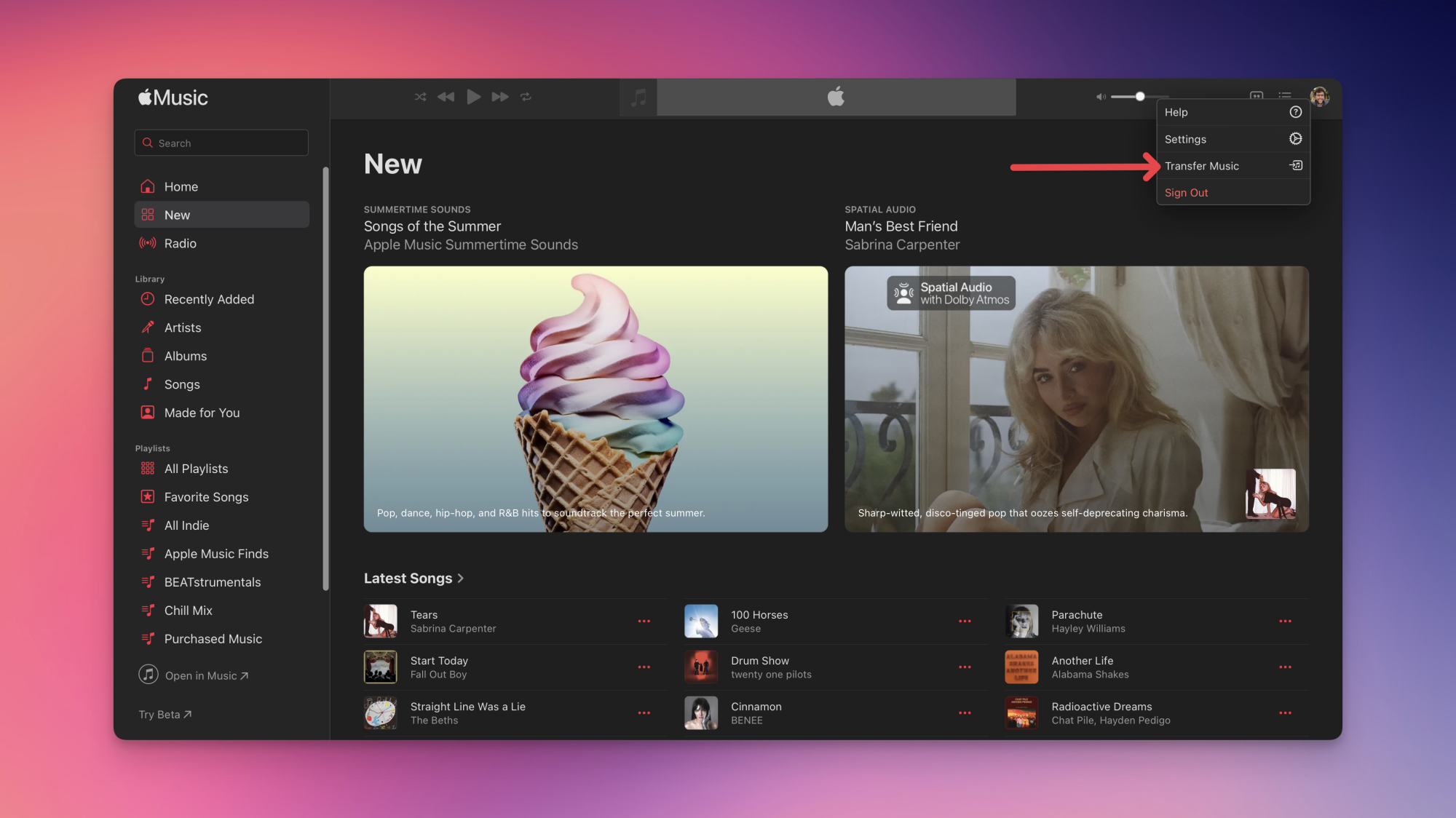Click the Radioactive Dreams artwork thumbnail
The height and width of the screenshot is (818, 1456).
coord(1021,713)
